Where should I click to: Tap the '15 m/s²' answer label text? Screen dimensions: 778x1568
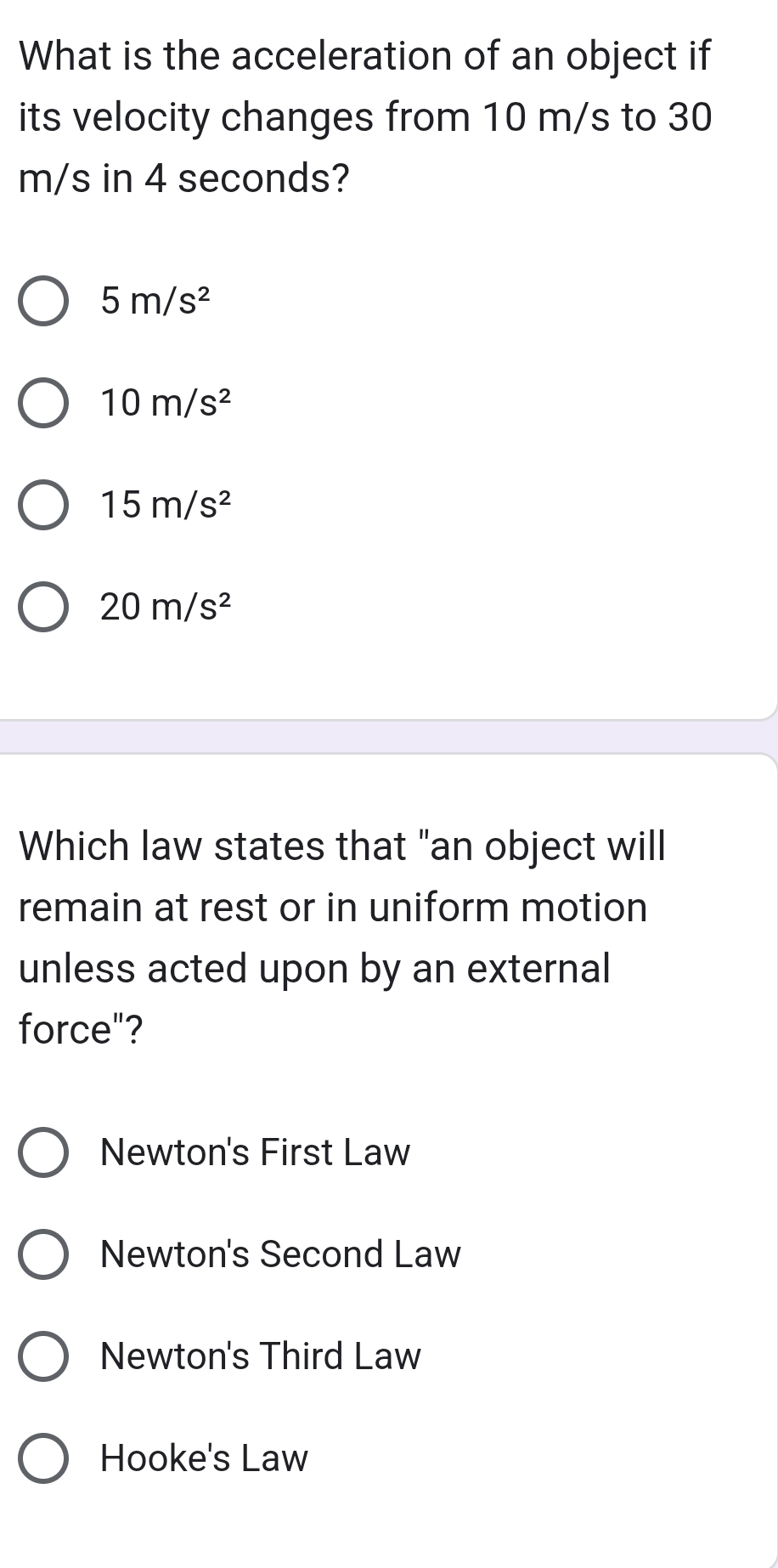pos(166,505)
